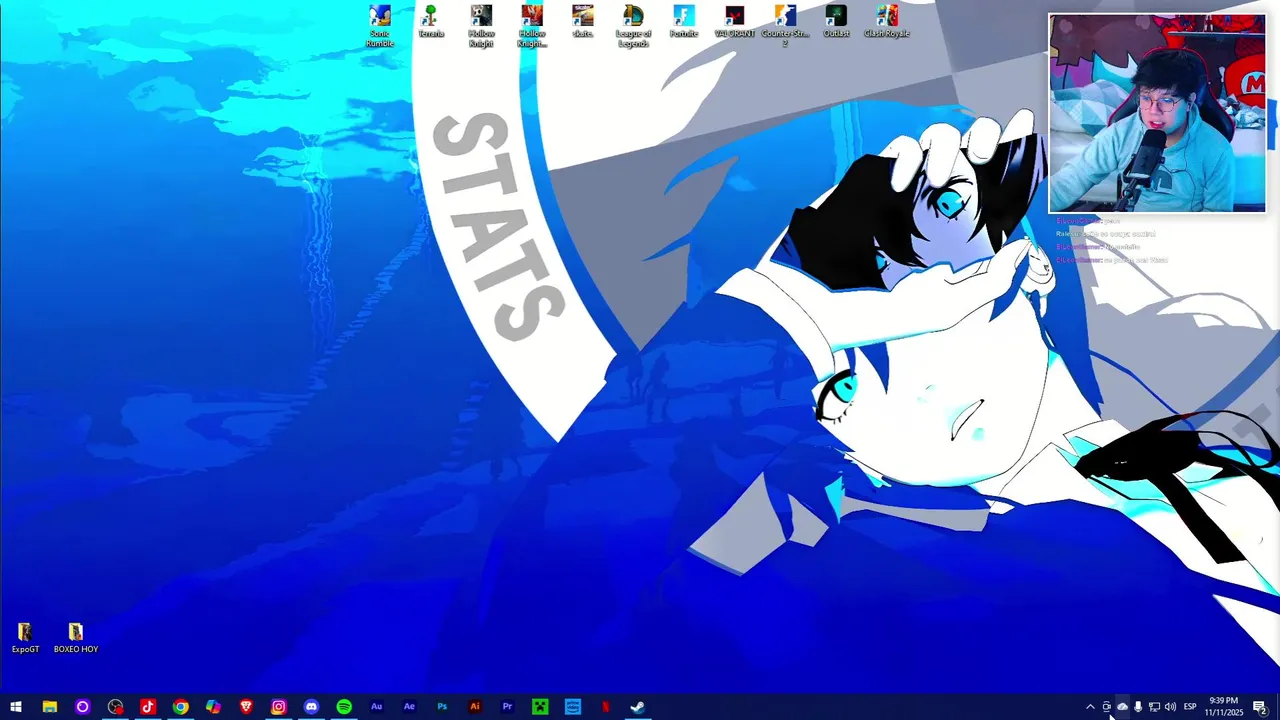Click the microphone tray icon
The image size is (1280, 720).
(x=1138, y=707)
